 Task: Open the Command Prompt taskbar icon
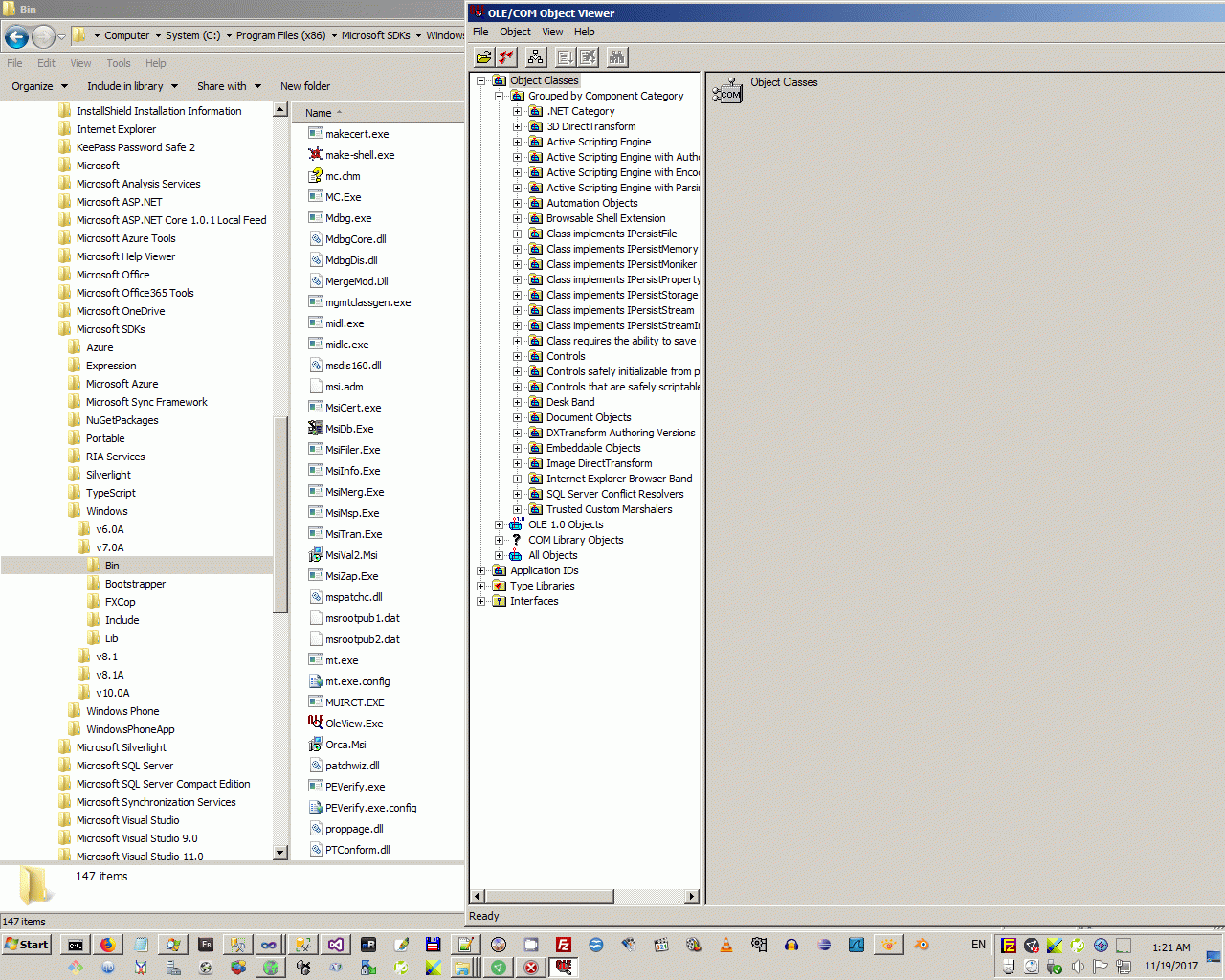(75, 945)
